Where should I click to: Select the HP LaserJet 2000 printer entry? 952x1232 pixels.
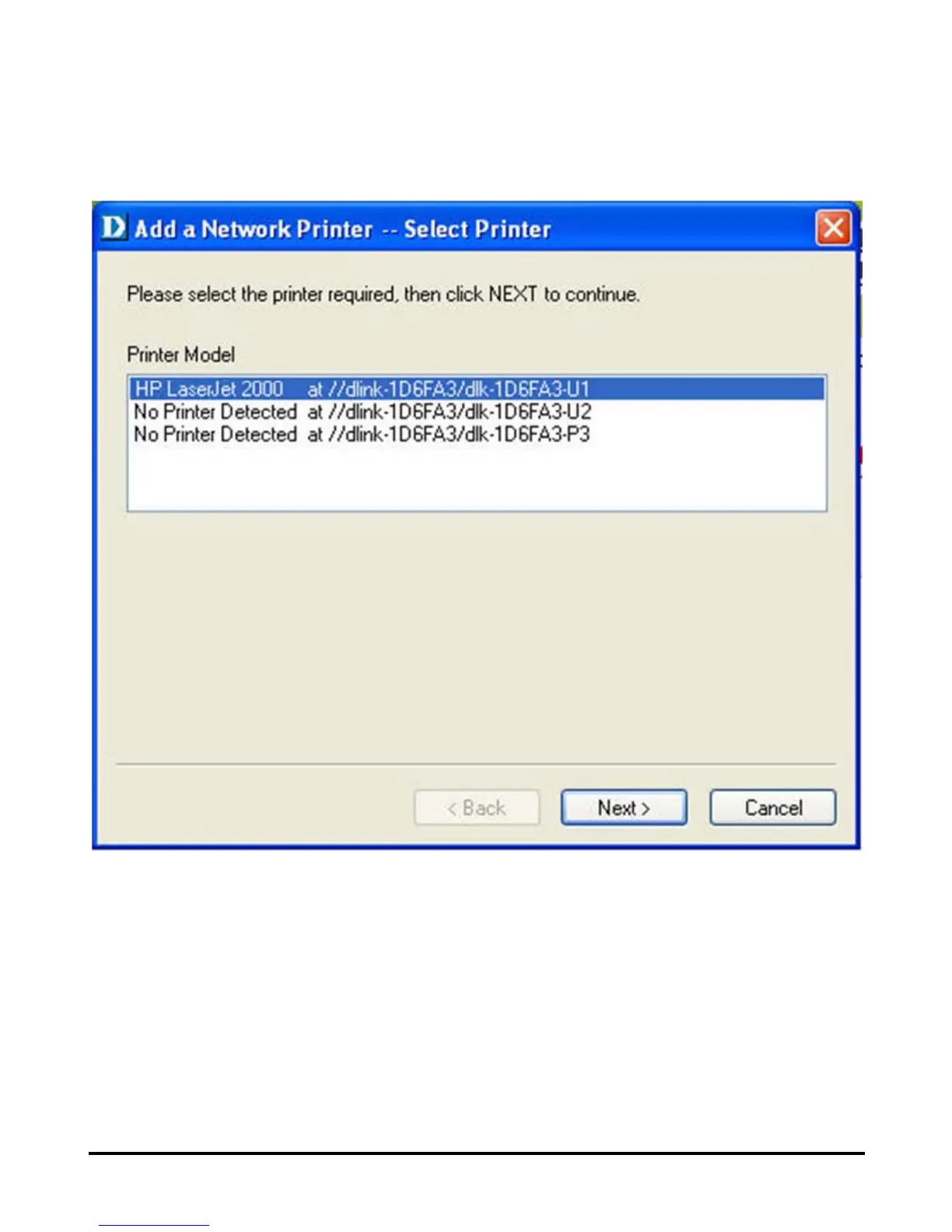point(476,389)
